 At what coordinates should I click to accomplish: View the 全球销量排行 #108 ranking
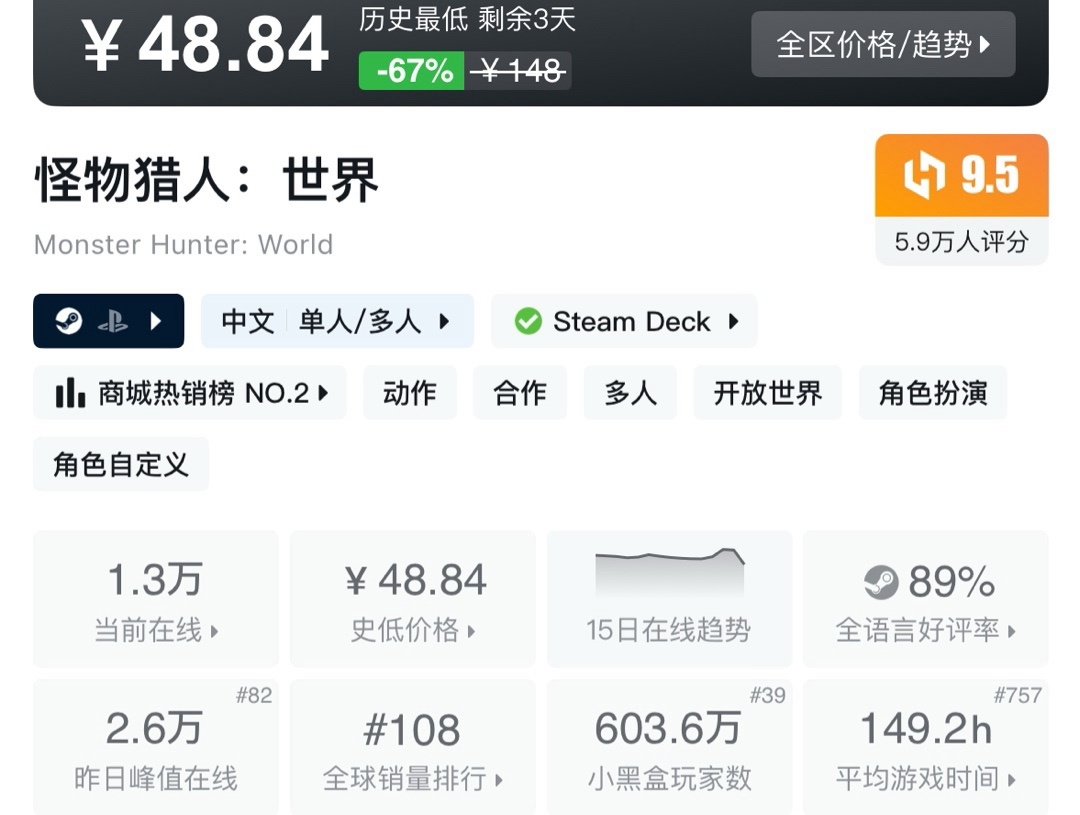413,748
